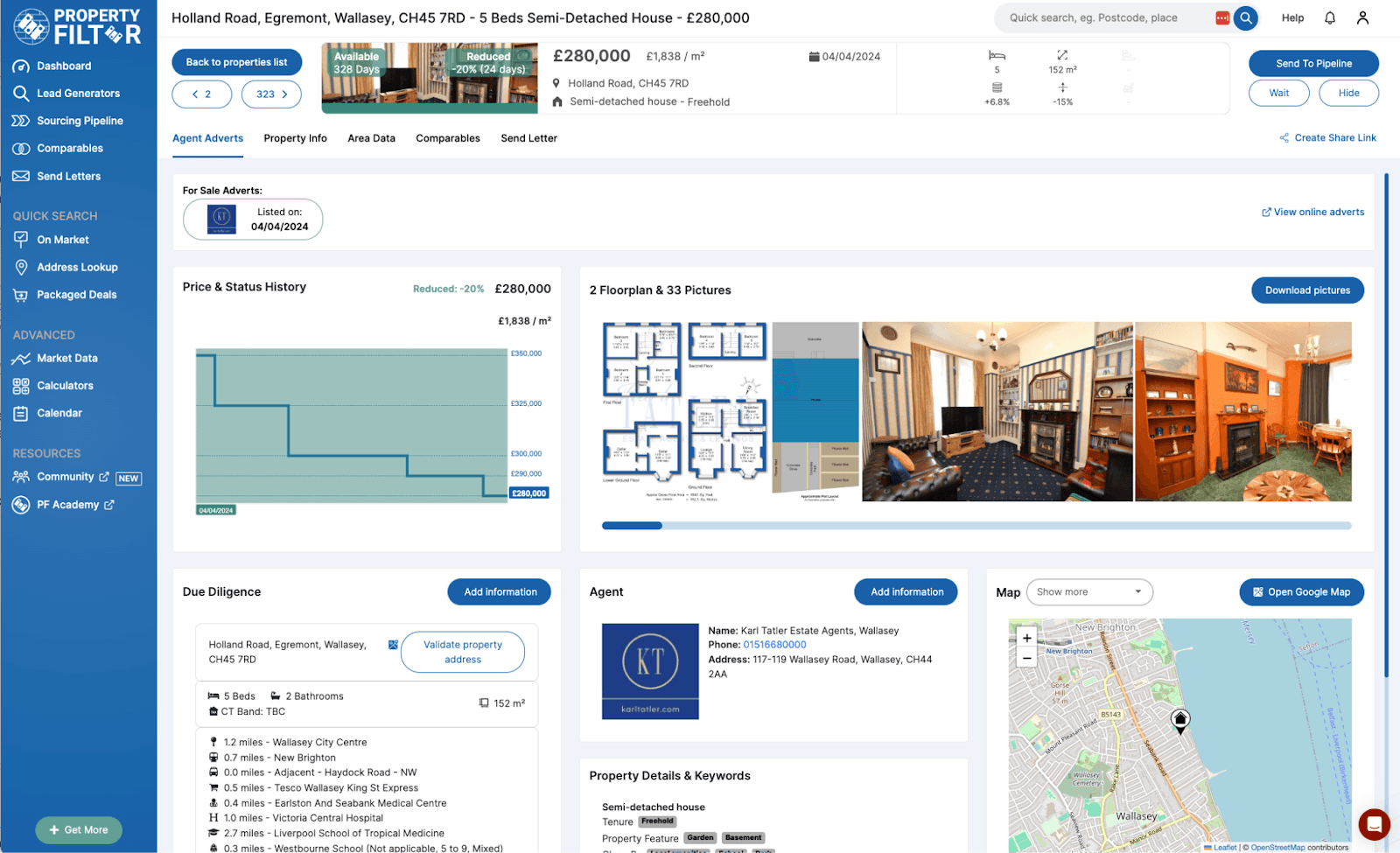Click Validate property address
Image resolution: width=1400 pixels, height=853 pixels.
[463, 652]
